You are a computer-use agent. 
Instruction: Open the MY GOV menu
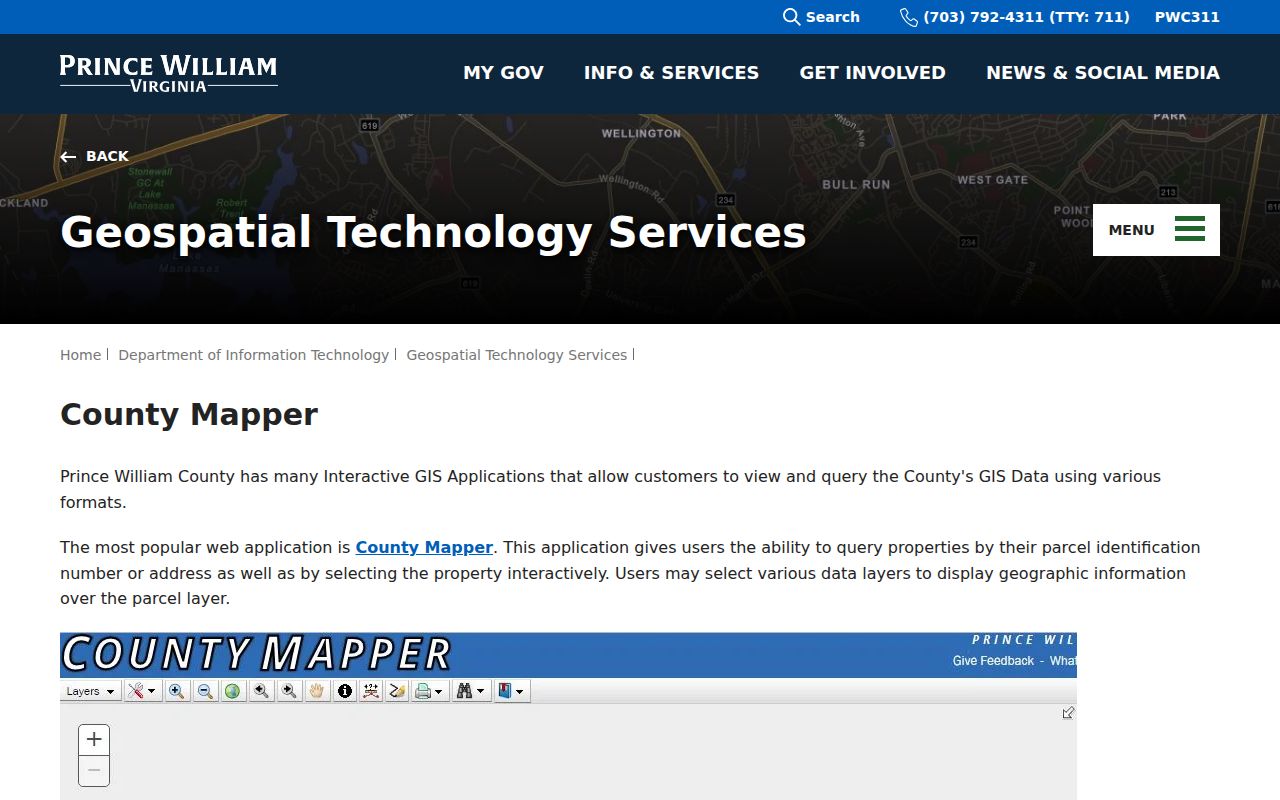(503, 73)
